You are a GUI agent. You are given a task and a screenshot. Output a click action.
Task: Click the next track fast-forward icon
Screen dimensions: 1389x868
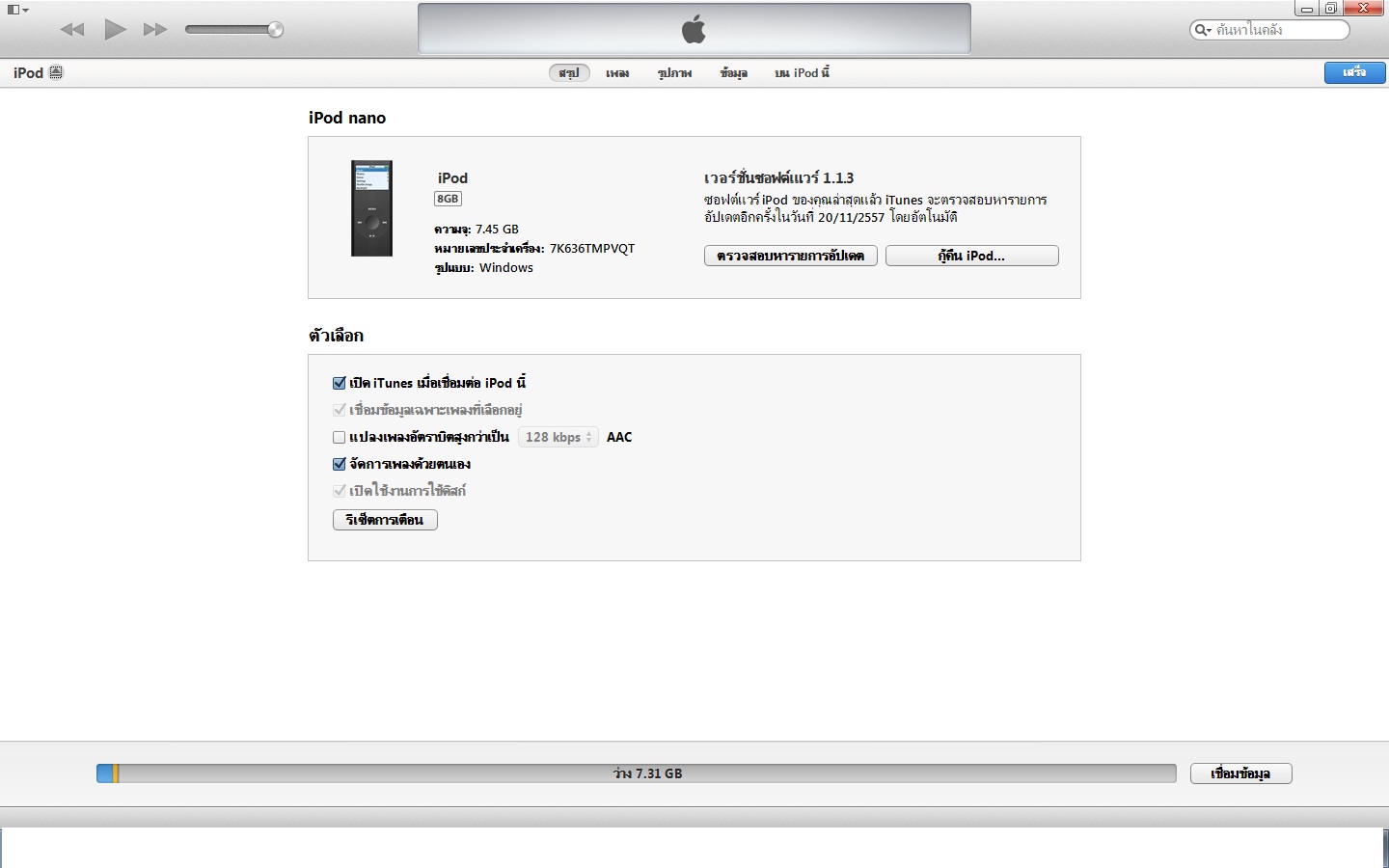click(x=155, y=30)
